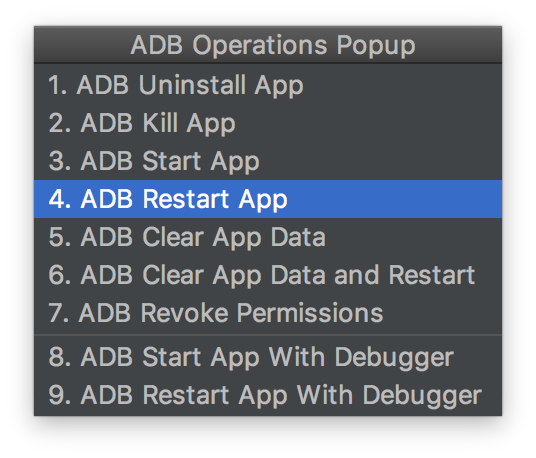
Task: Pick option 3 to start the app
Action: coord(268,161)
